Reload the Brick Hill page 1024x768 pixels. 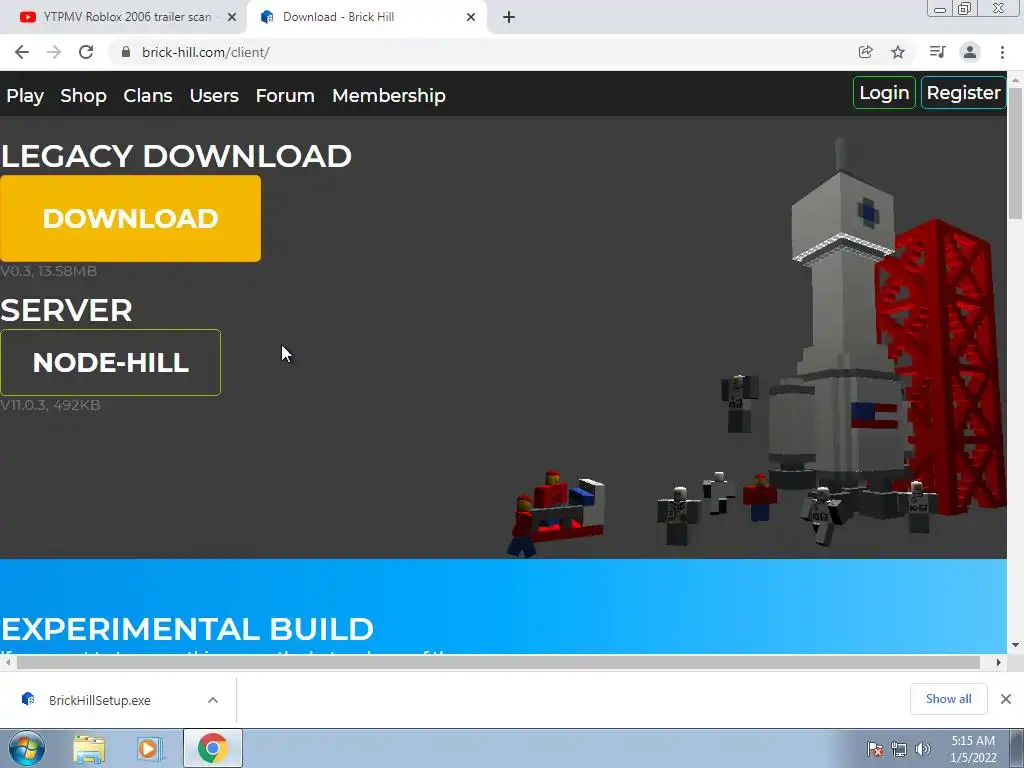coord(86,52)
